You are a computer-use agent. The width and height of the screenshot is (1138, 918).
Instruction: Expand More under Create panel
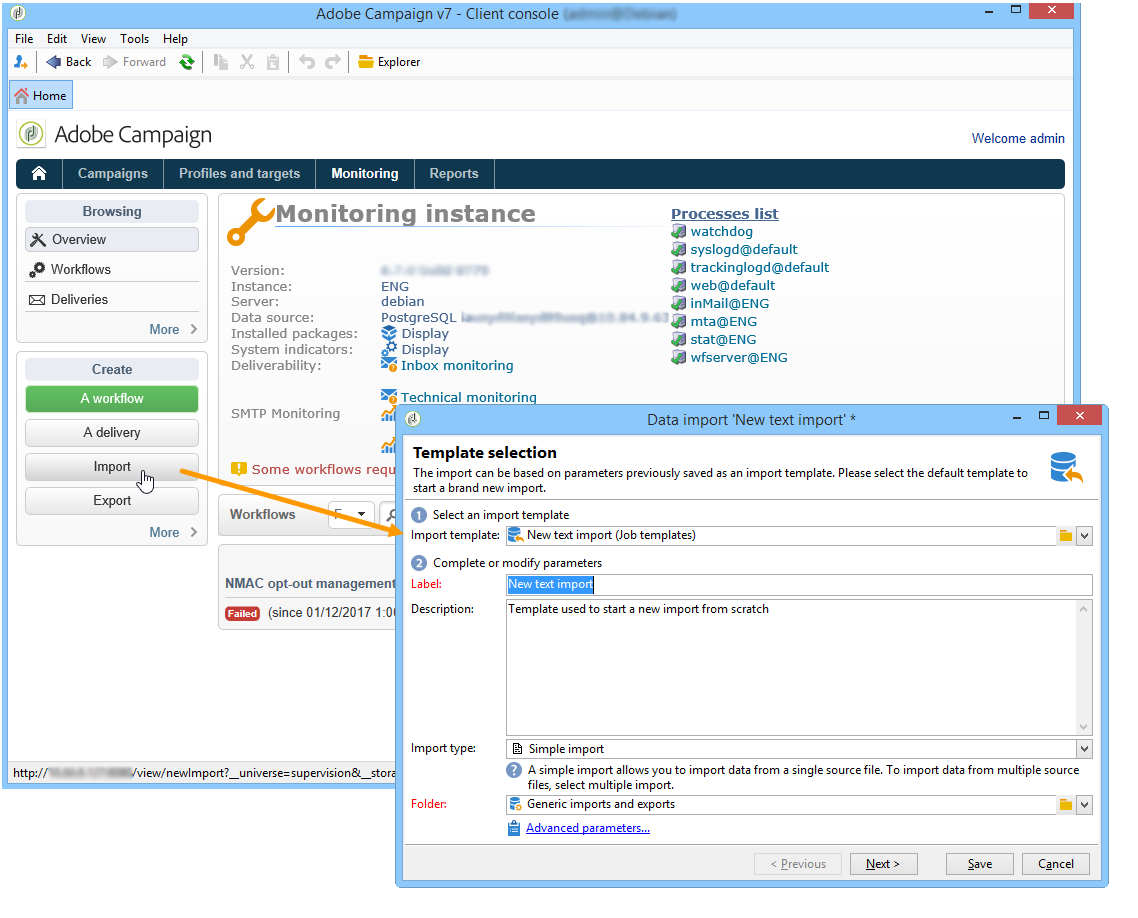[173, 533]
